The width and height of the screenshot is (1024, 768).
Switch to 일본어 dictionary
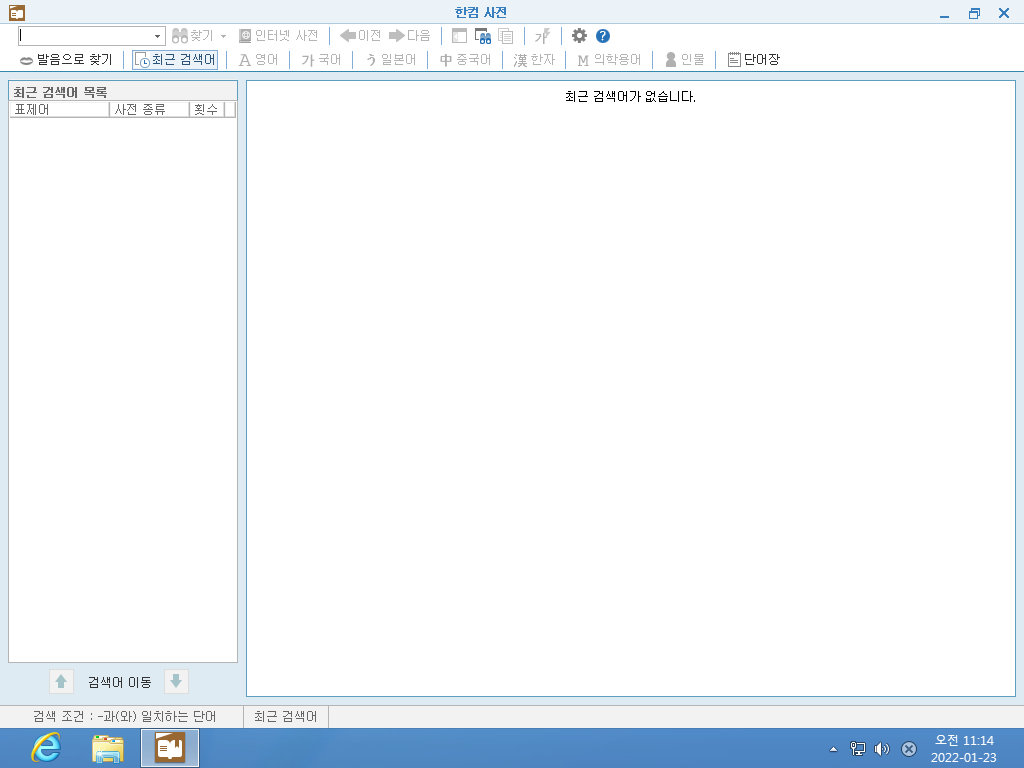click(x=391, y=59)
